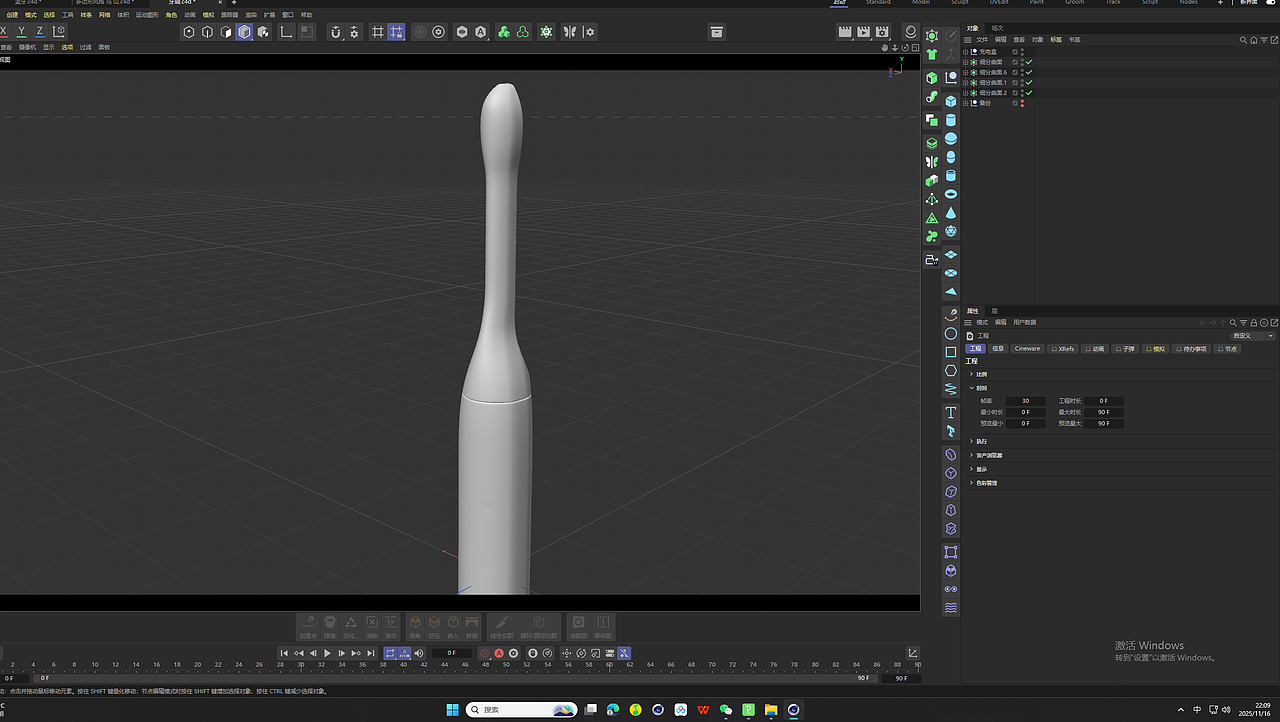Screen dimensions: 1280x722
Task: Add a Helix spline from the palette
Action: pos(951,389)
